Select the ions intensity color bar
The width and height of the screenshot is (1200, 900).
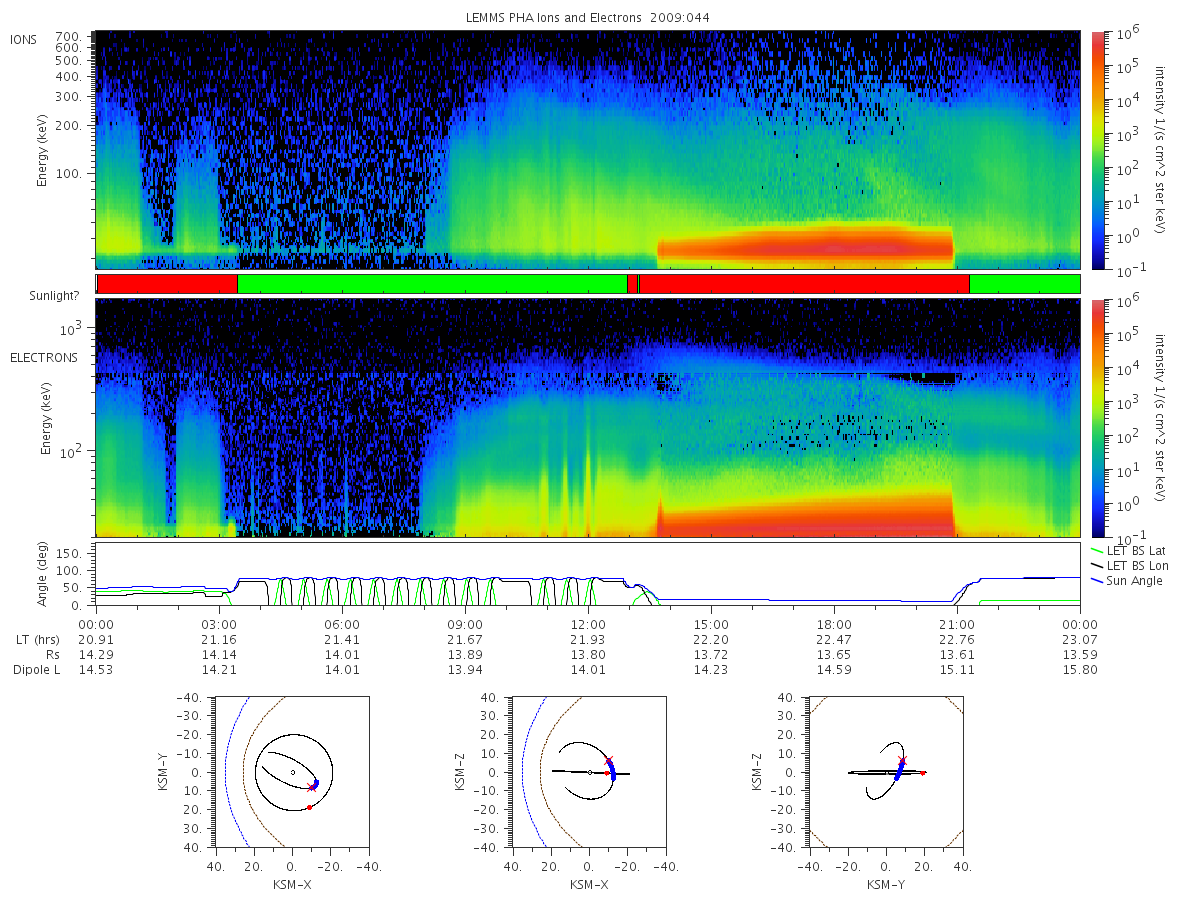click(x=1097, y=150)
